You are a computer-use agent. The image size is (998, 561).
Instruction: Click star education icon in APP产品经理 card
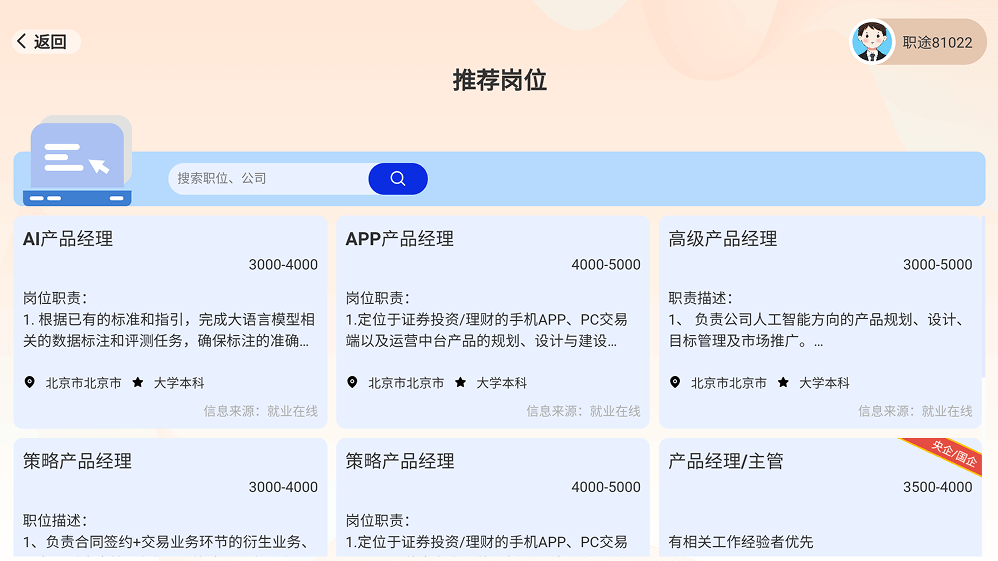pyautogui.click(x=460, y=382)
